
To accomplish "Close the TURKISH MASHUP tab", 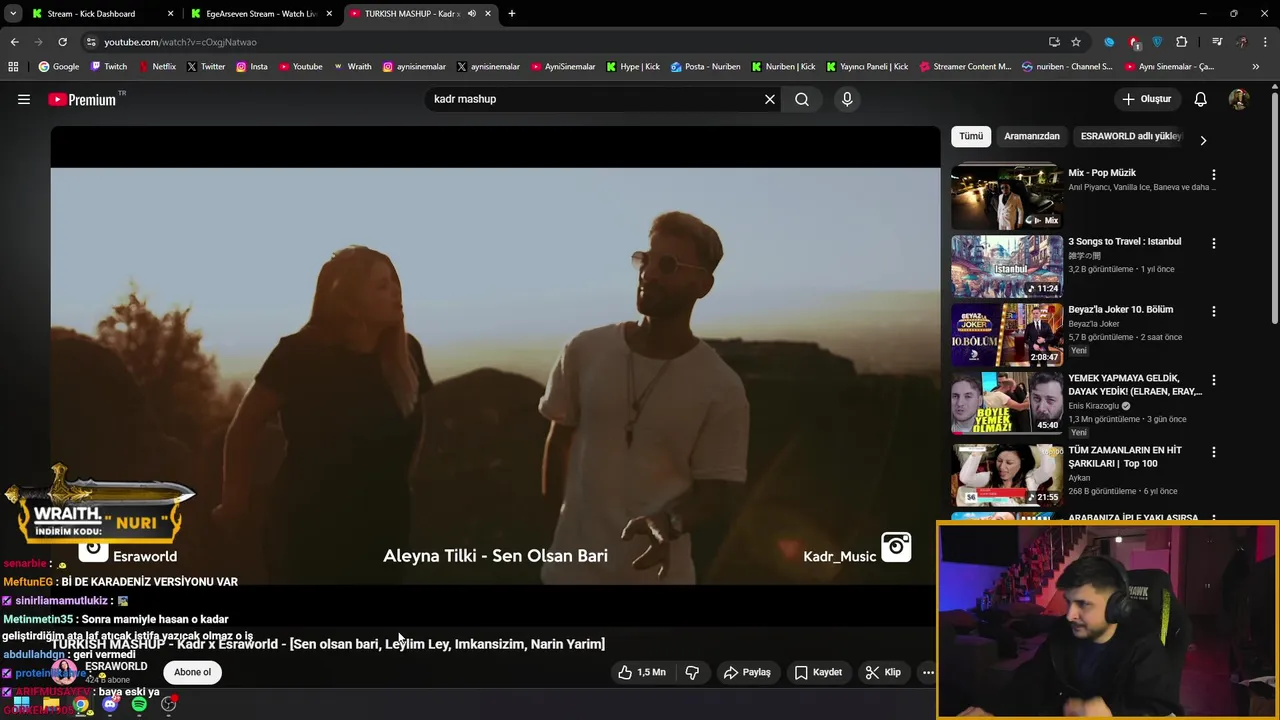I will tap(488, 14).
